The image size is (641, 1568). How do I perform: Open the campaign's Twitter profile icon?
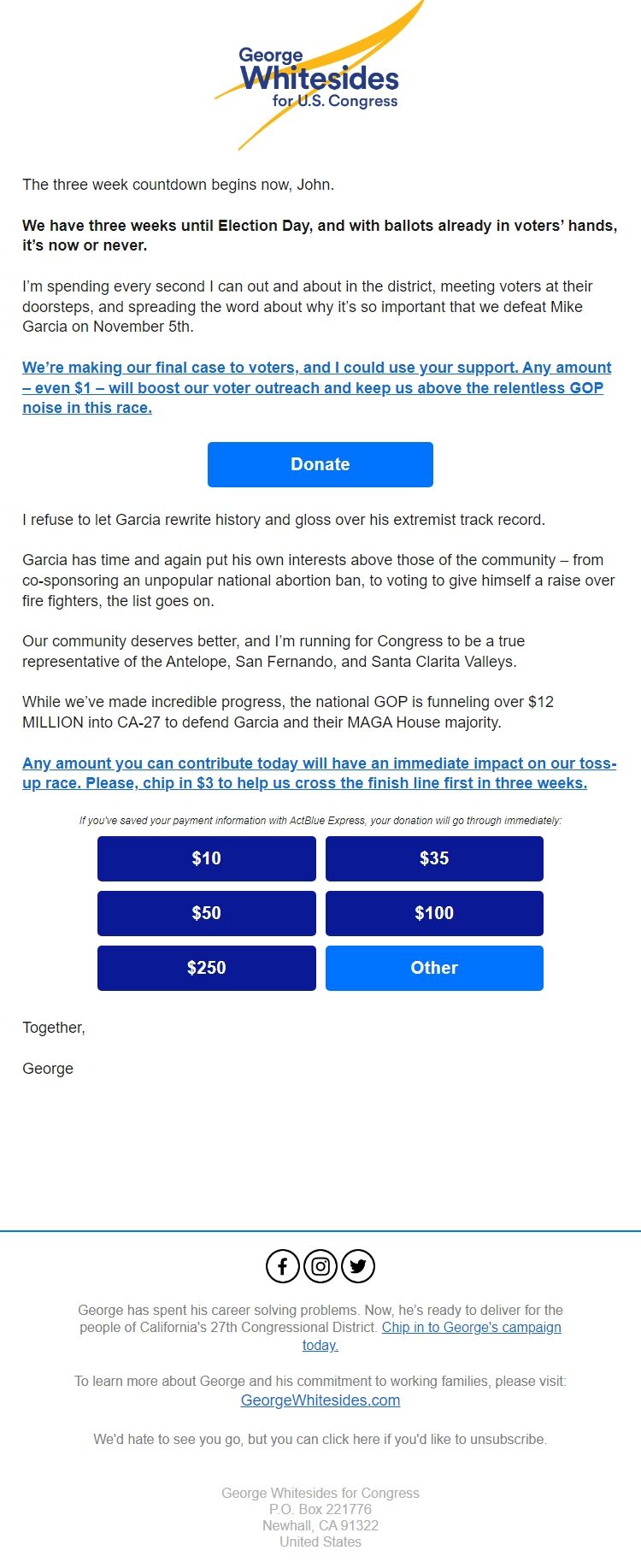point(357,1266)
